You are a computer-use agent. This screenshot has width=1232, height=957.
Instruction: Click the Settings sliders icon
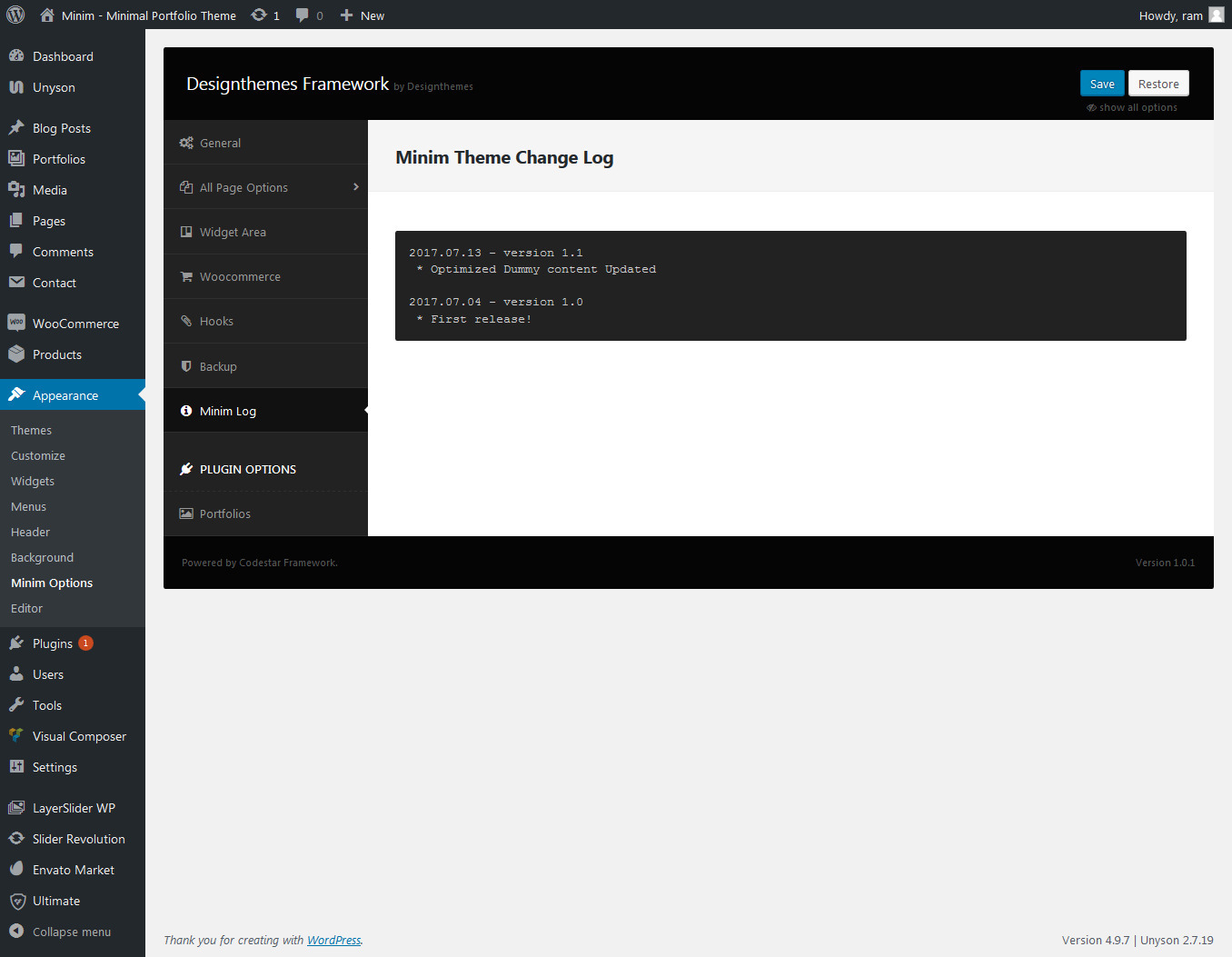[x=16, y=766]
